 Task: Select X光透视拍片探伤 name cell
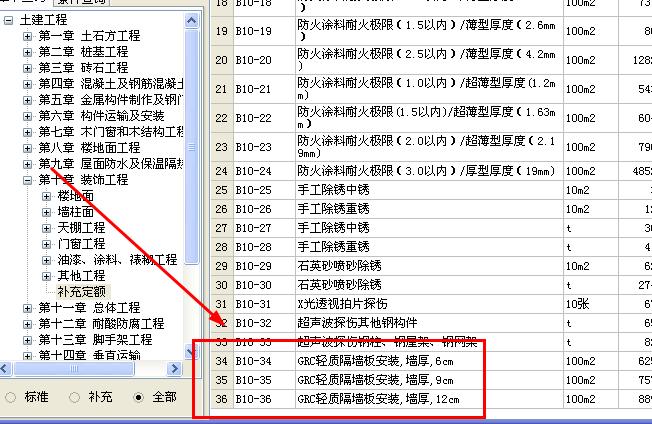429,304
